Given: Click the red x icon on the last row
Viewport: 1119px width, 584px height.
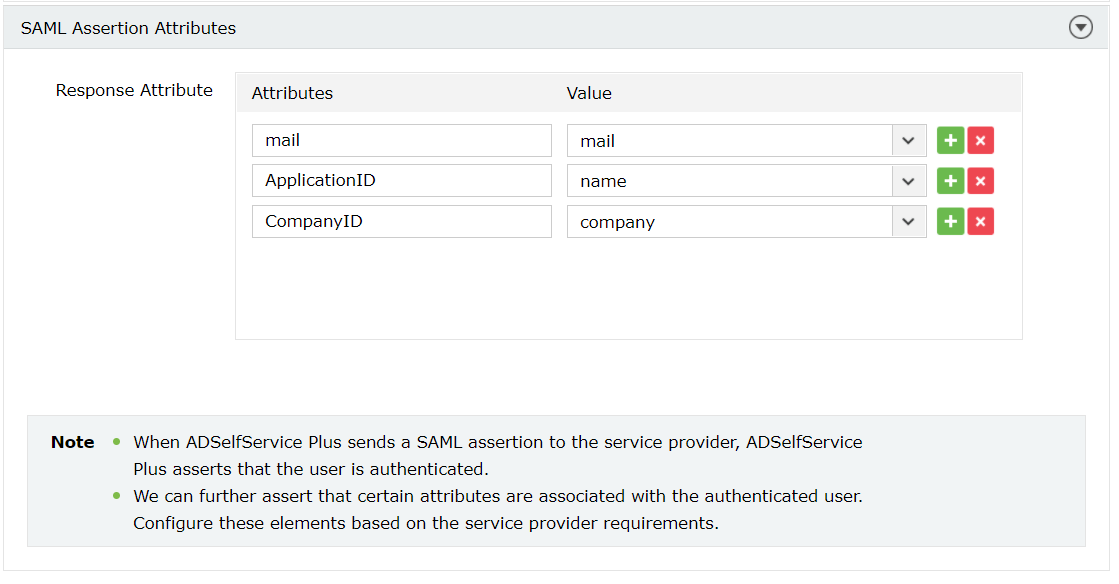Looking at the screenshot, I should click(x=981, y=221).
